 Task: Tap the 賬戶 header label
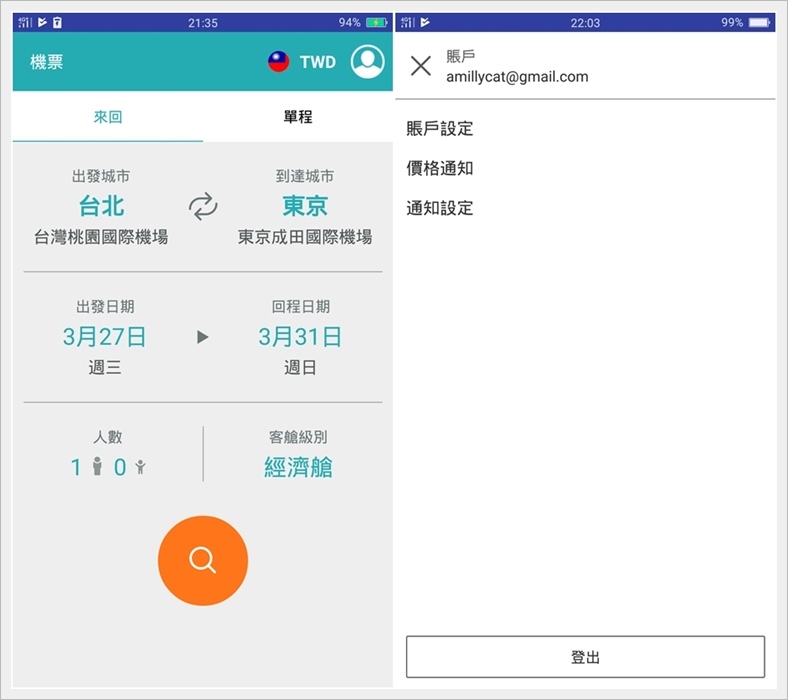click(x=460, y=56)
